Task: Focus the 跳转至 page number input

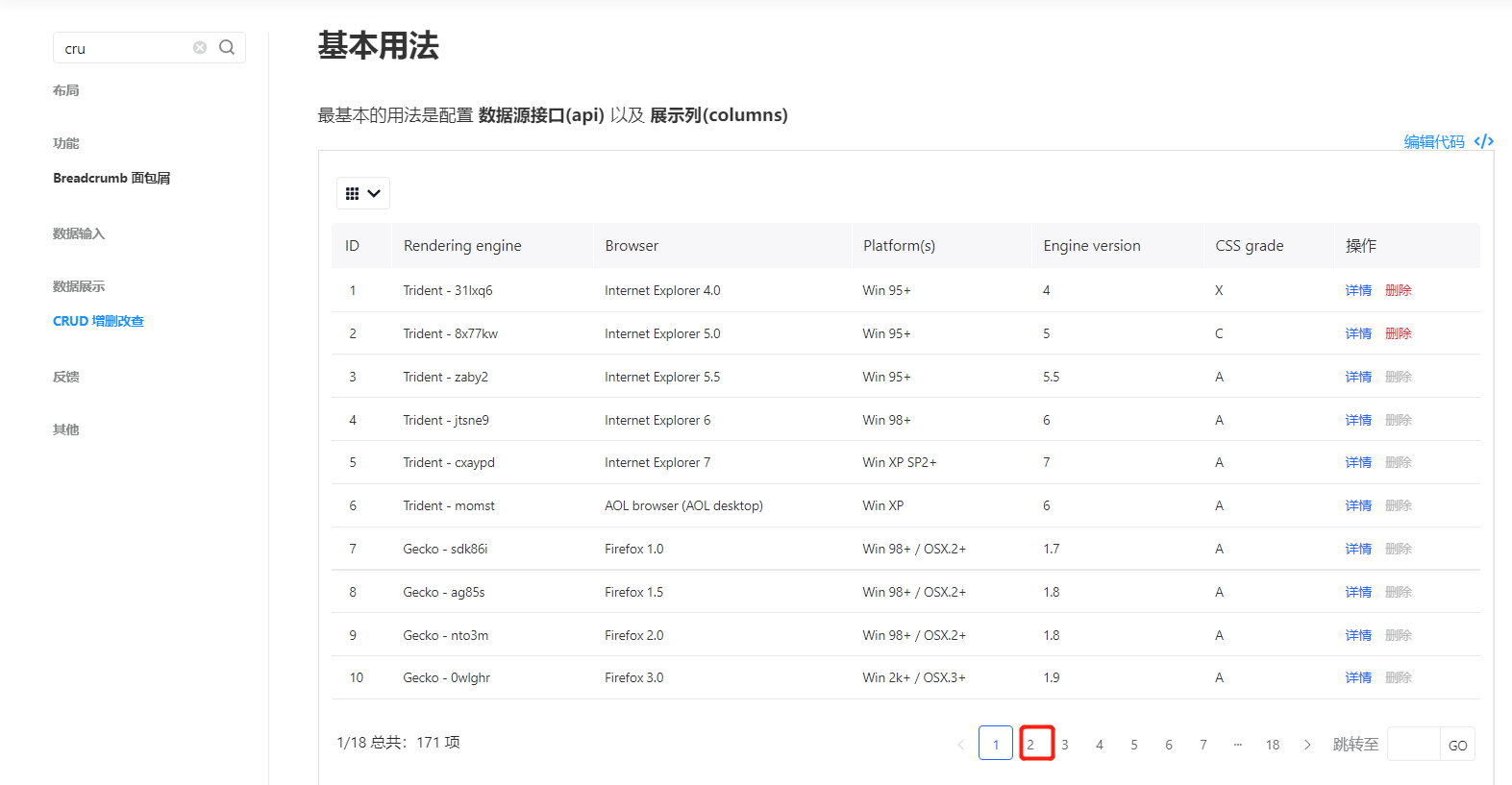Action: pyautogui.click(x=1414, y=744)
